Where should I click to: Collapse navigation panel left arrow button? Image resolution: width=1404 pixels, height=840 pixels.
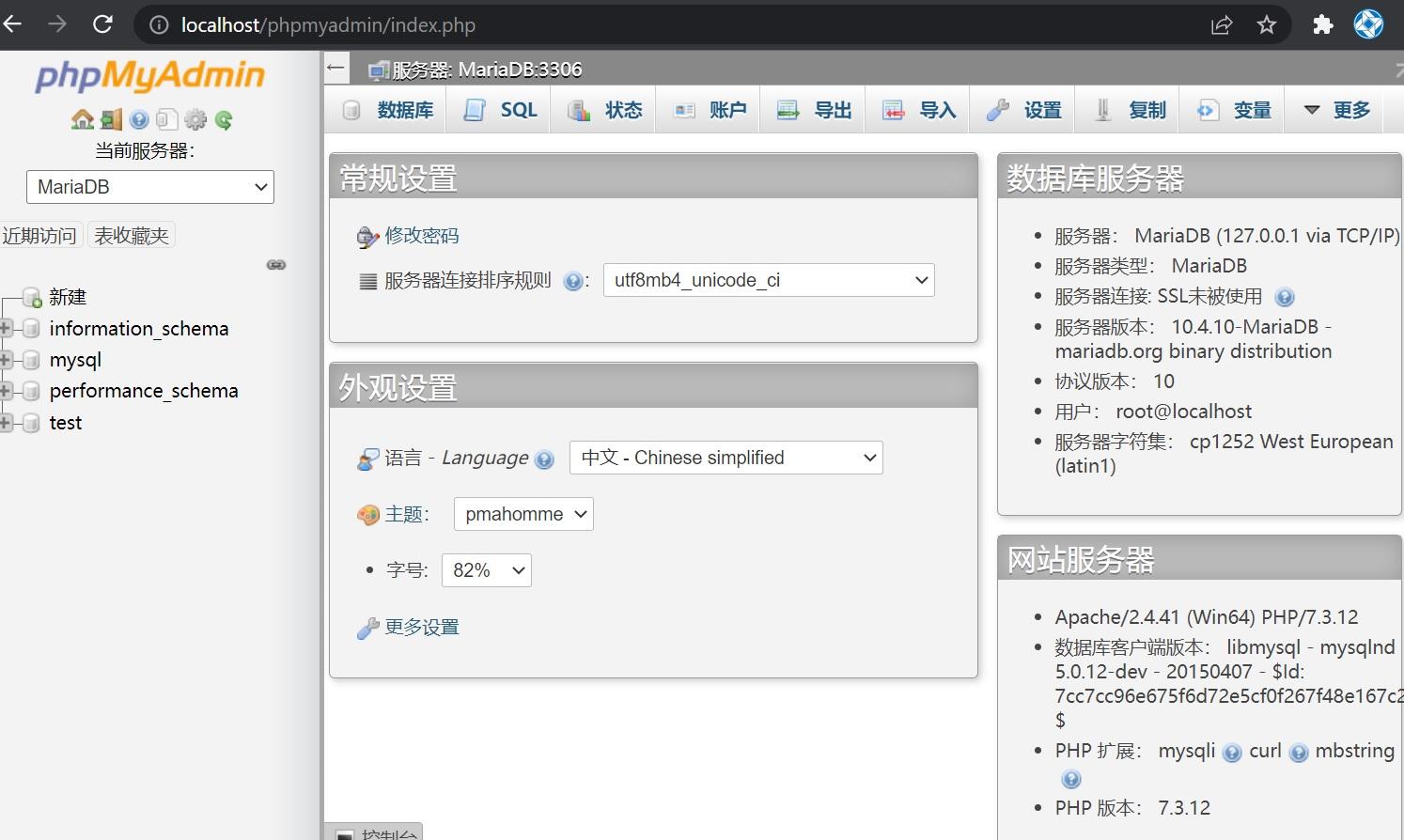click(x=335, y=68)
